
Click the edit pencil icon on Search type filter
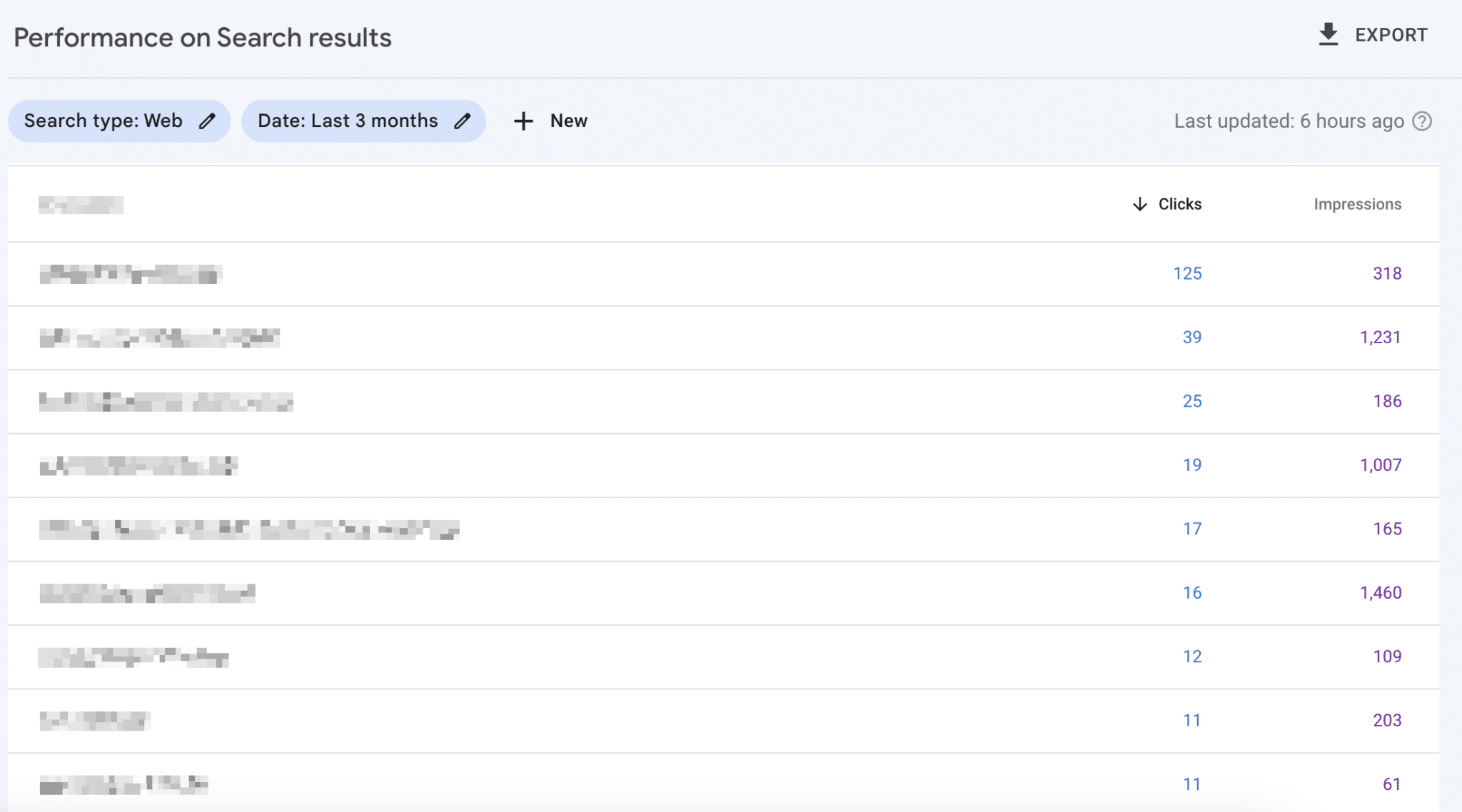click(207, 120)
